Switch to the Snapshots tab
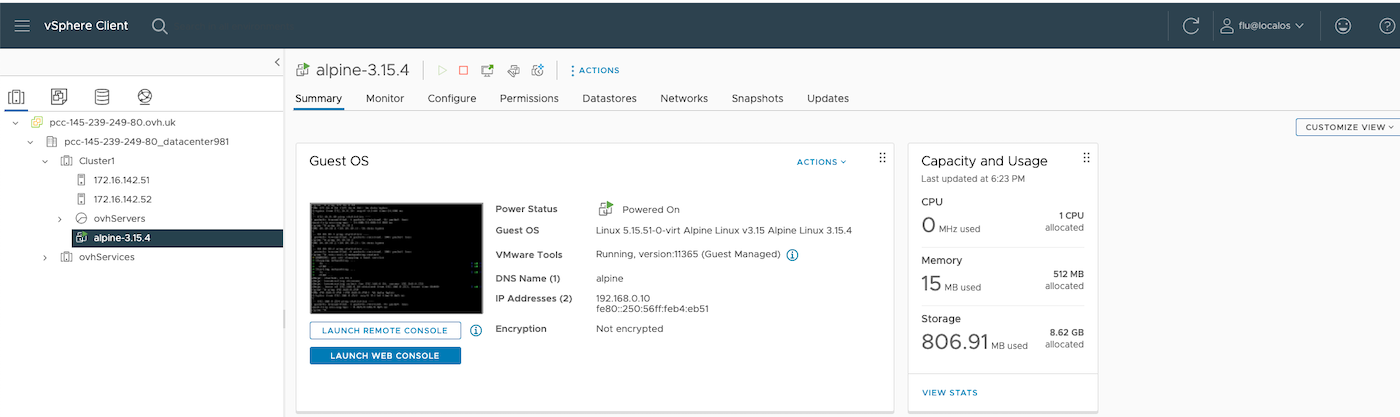This screenshot has width=1400, height=417. click(x=757, y=98)
